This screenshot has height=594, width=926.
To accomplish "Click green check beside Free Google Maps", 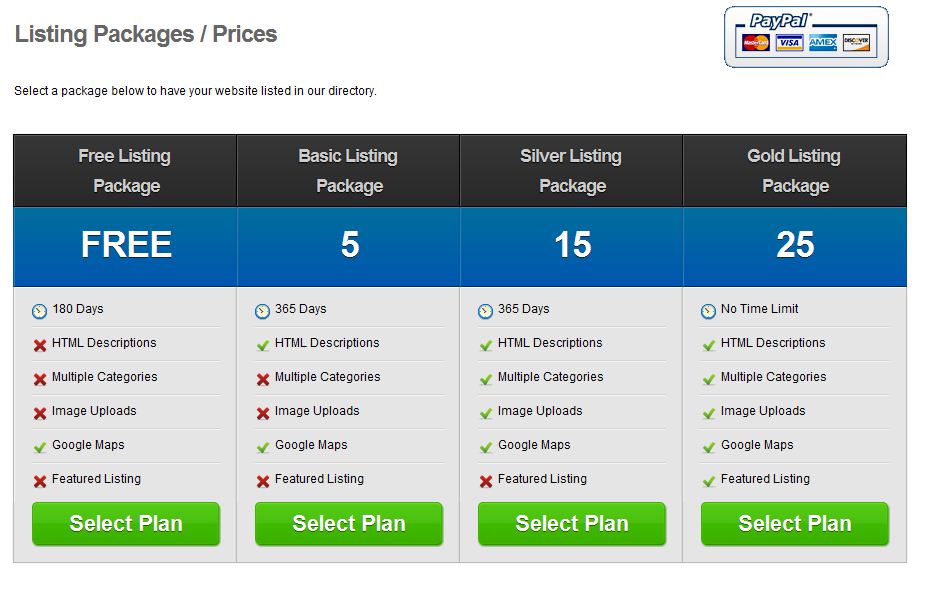I will coord(40,448).
